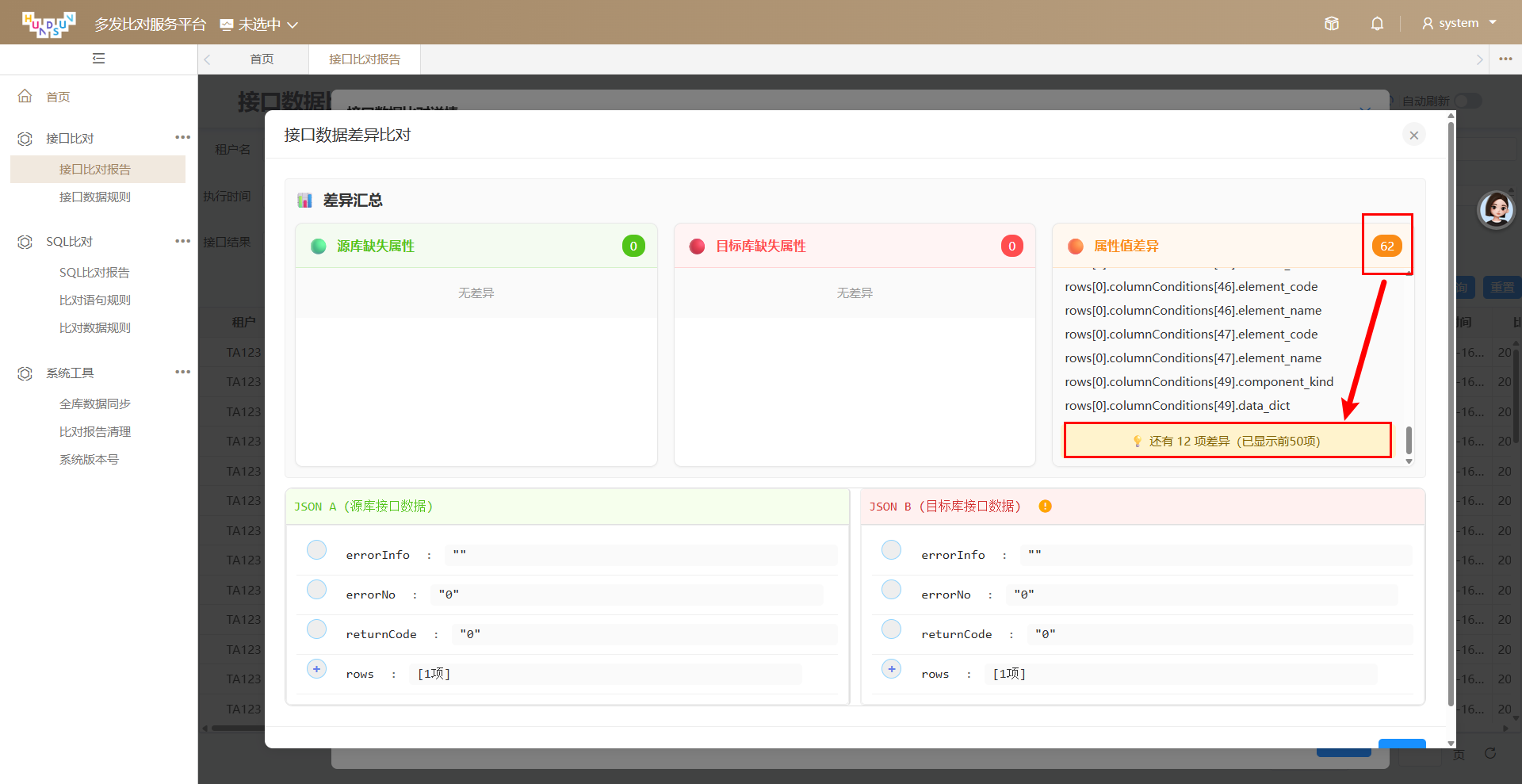Click the 源库缺失属性 count badge
Image resolution: width=1522 pixels, height=784 pixels.
633,246
